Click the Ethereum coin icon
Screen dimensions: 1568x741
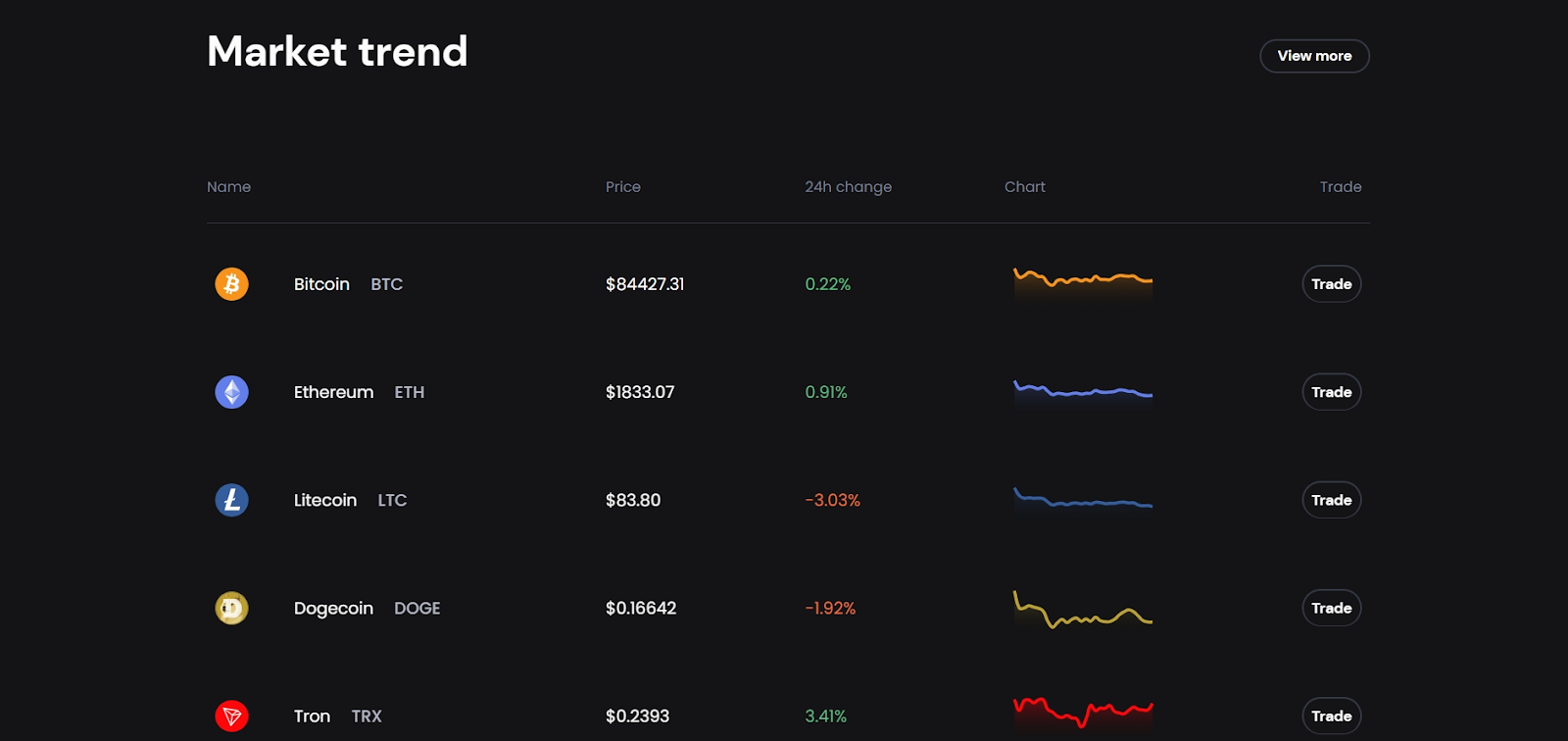click(231, 392)
